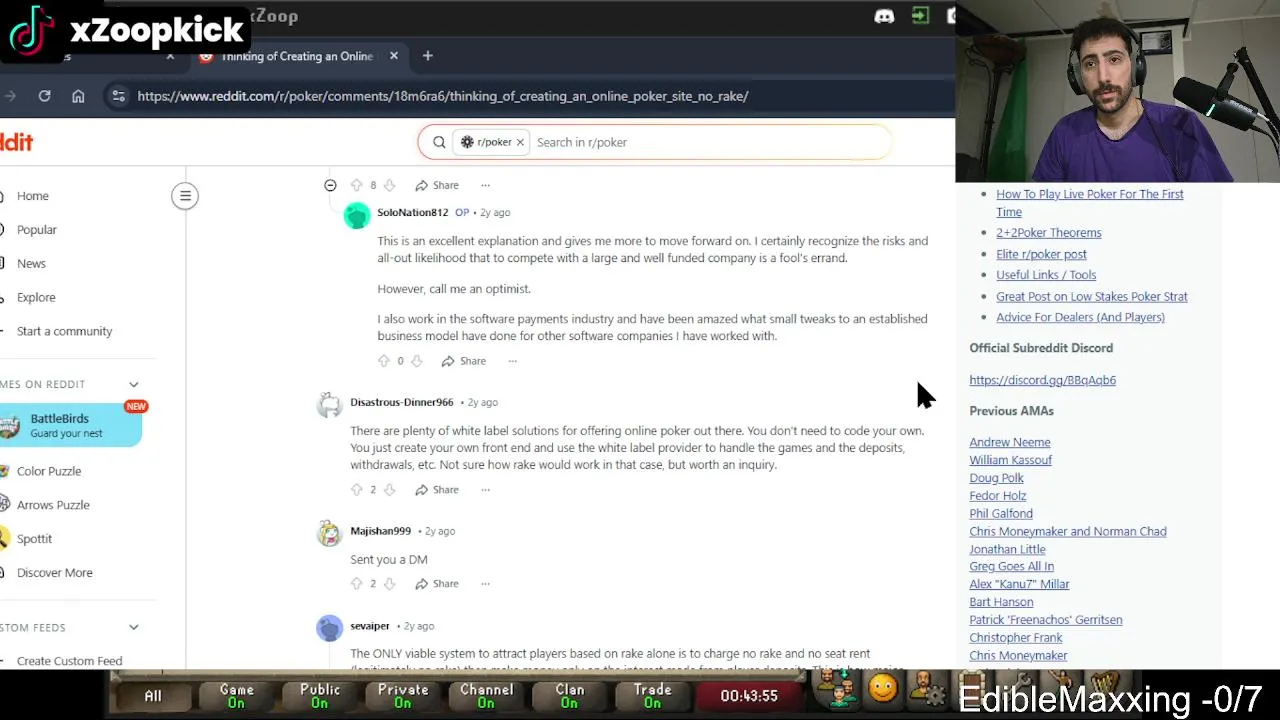This screenshot has height=720, width=1280.
Task: Share SoloNation812's comment
Action: [464, 361]
